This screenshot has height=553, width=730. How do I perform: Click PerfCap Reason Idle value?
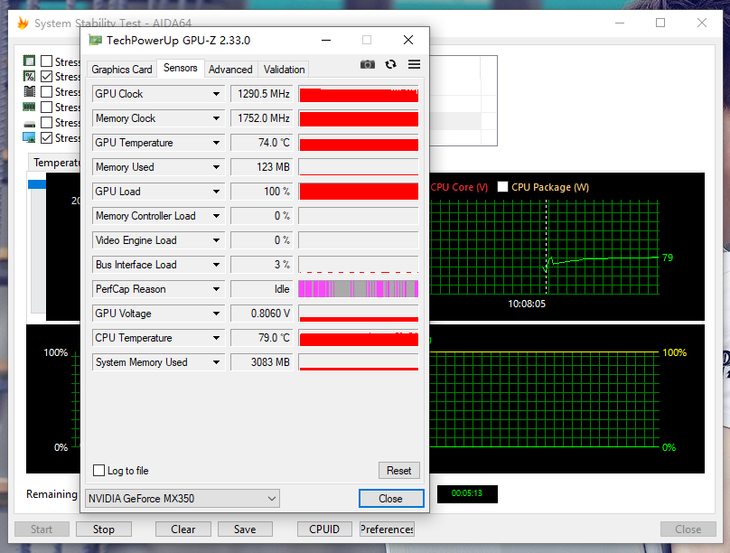click(262, 289)
